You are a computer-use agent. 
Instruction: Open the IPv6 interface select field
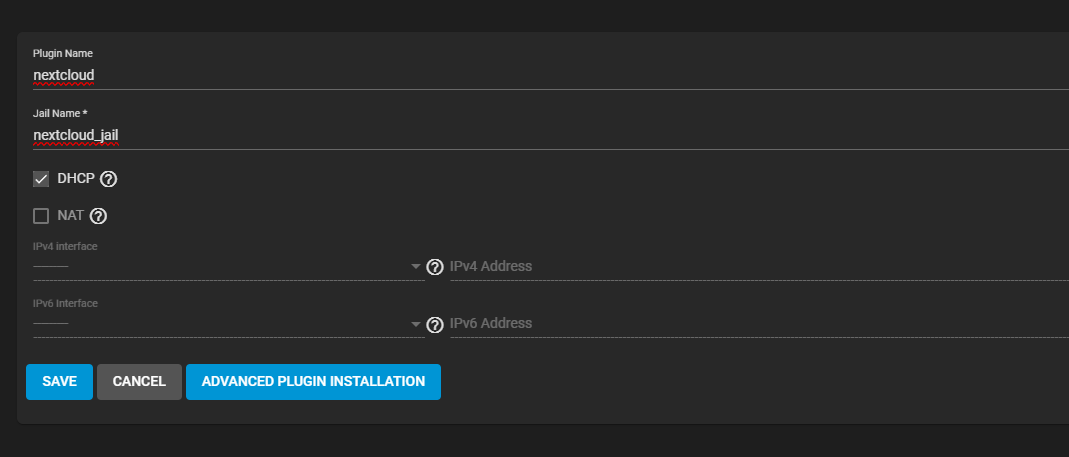coord(220,324)
